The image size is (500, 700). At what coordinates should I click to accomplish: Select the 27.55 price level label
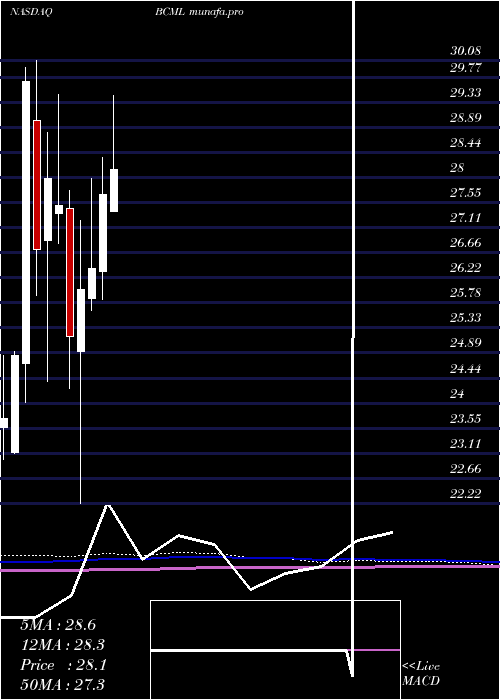pyautogui.click(x=466, y=193)
